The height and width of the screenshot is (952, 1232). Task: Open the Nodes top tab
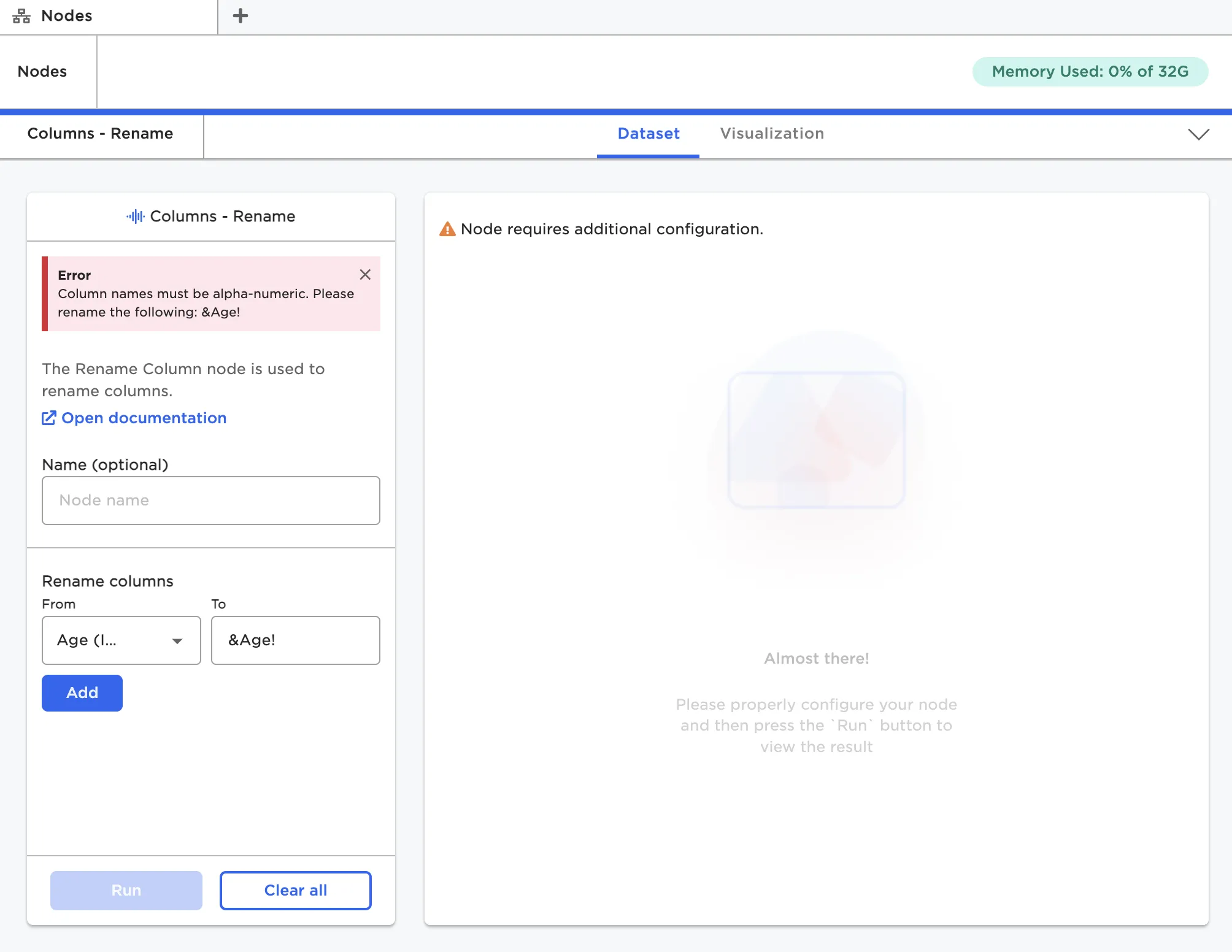coord(66,16)
